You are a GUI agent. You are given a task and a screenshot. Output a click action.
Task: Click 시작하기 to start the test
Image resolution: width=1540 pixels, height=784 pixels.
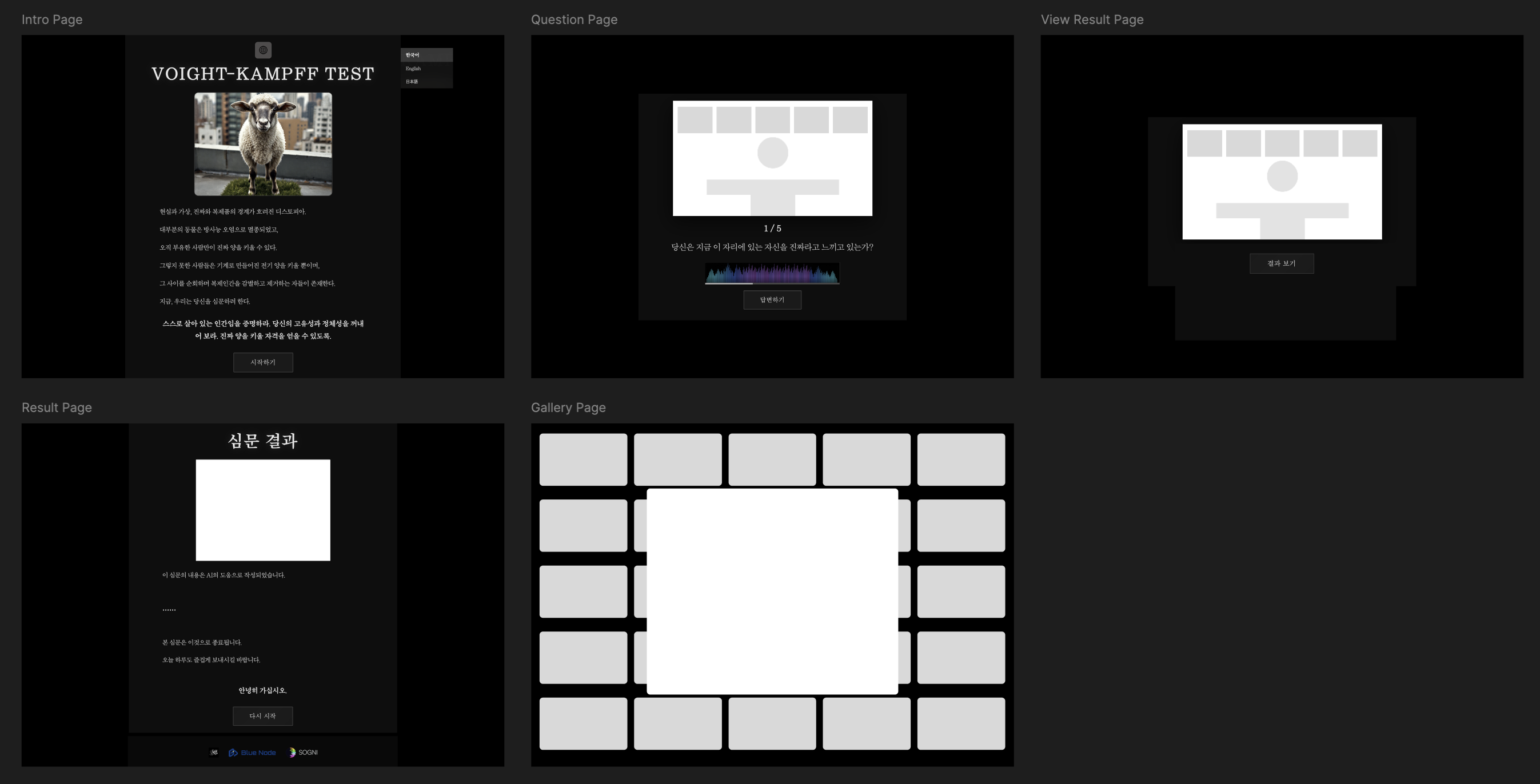(x=263, y=362)
